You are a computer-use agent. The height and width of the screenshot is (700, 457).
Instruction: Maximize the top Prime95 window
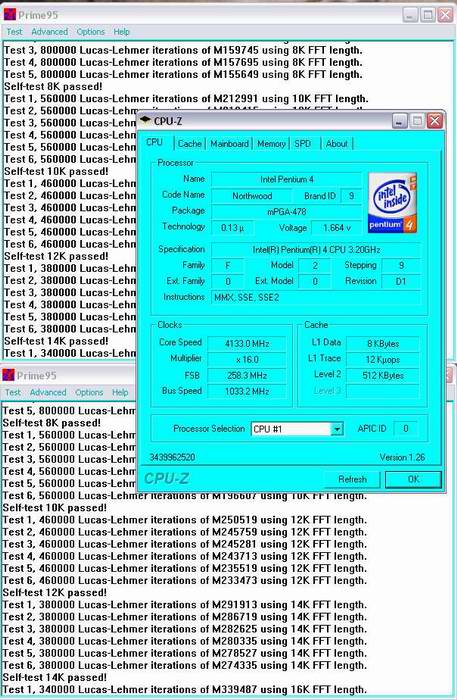coord(428,15)
